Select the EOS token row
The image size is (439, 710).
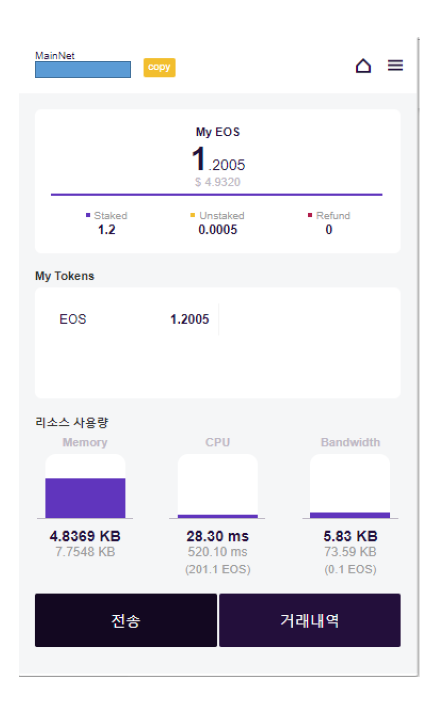click(134, 319)
